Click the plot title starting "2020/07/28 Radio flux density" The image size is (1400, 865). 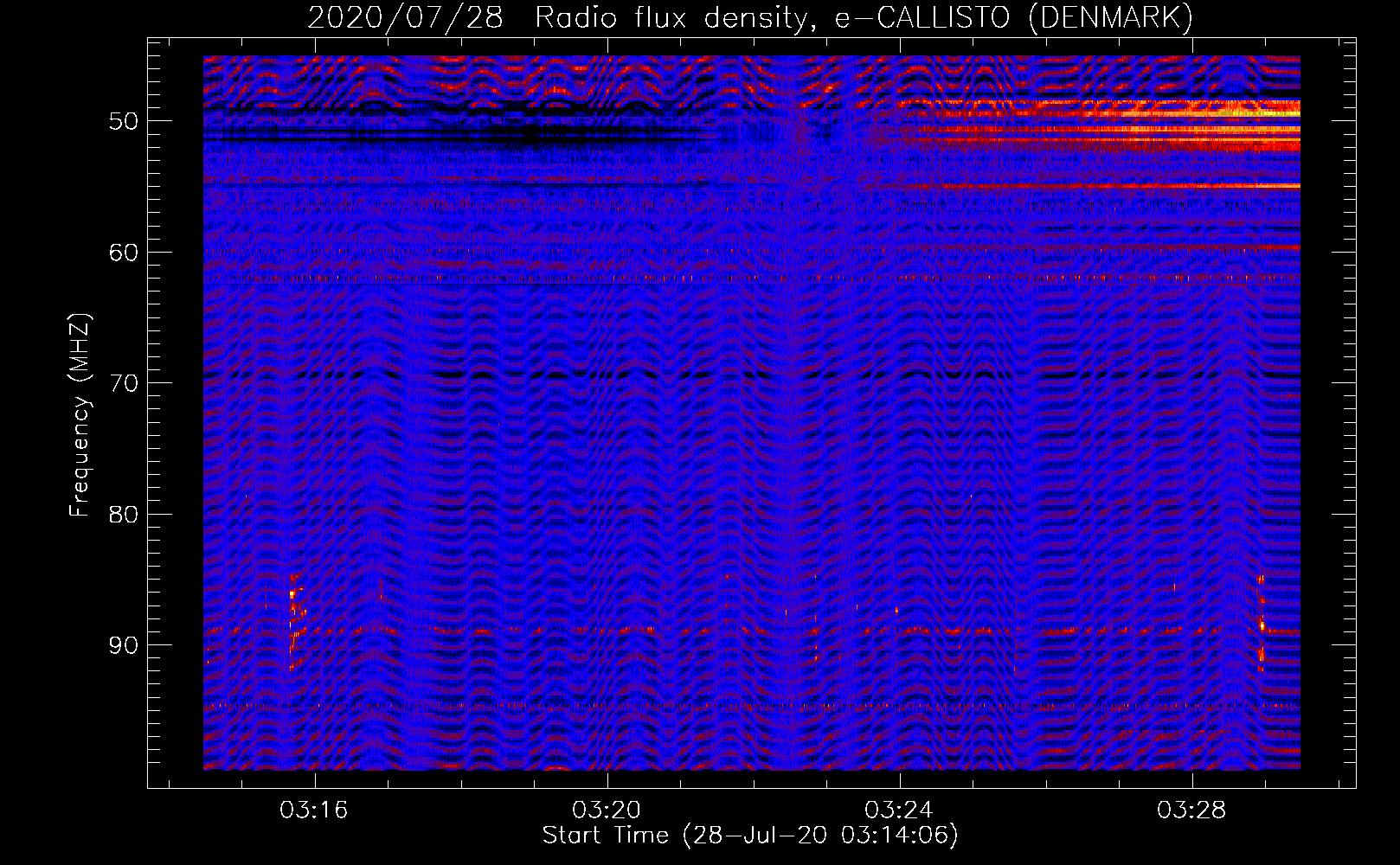click(x=750, y=17)
